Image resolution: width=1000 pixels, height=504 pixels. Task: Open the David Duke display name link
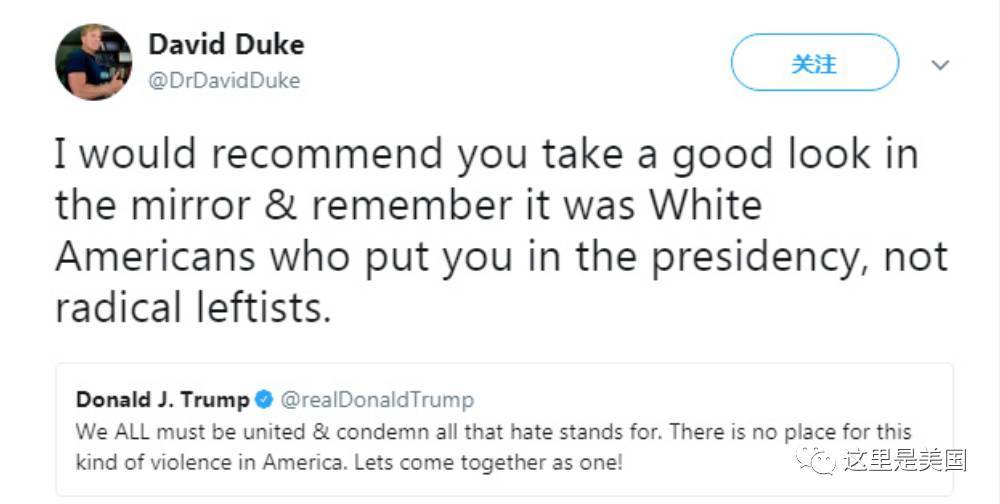click(x=226, y=45)
